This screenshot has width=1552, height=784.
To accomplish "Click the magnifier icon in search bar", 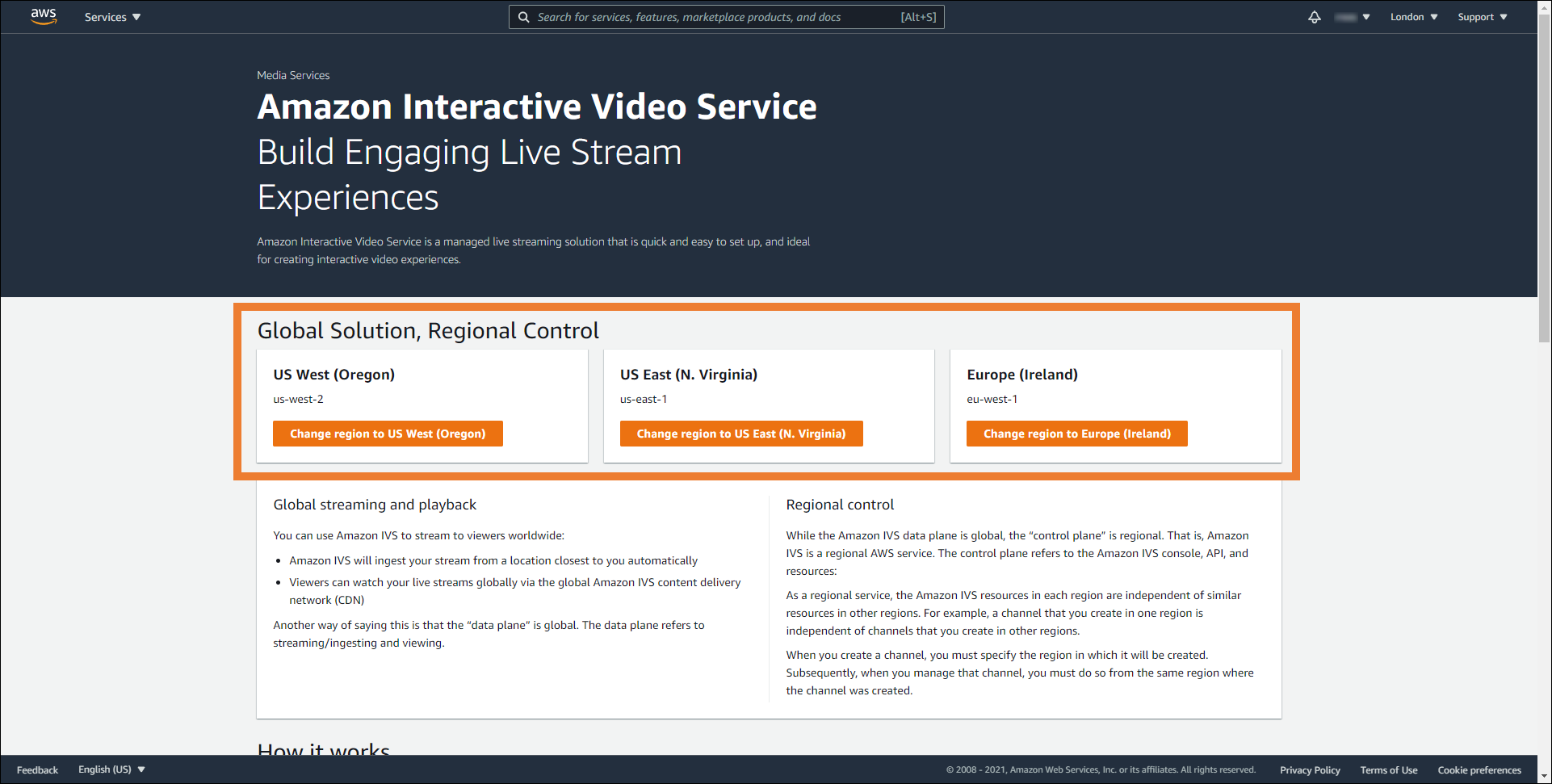I will click(524, 17).
